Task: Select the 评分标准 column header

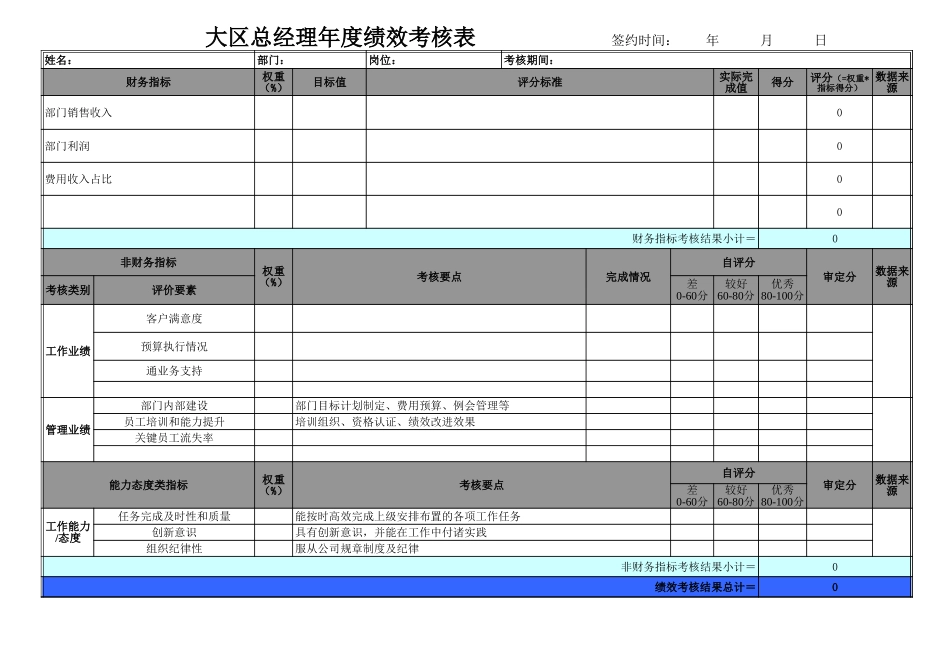Action: 540,82
